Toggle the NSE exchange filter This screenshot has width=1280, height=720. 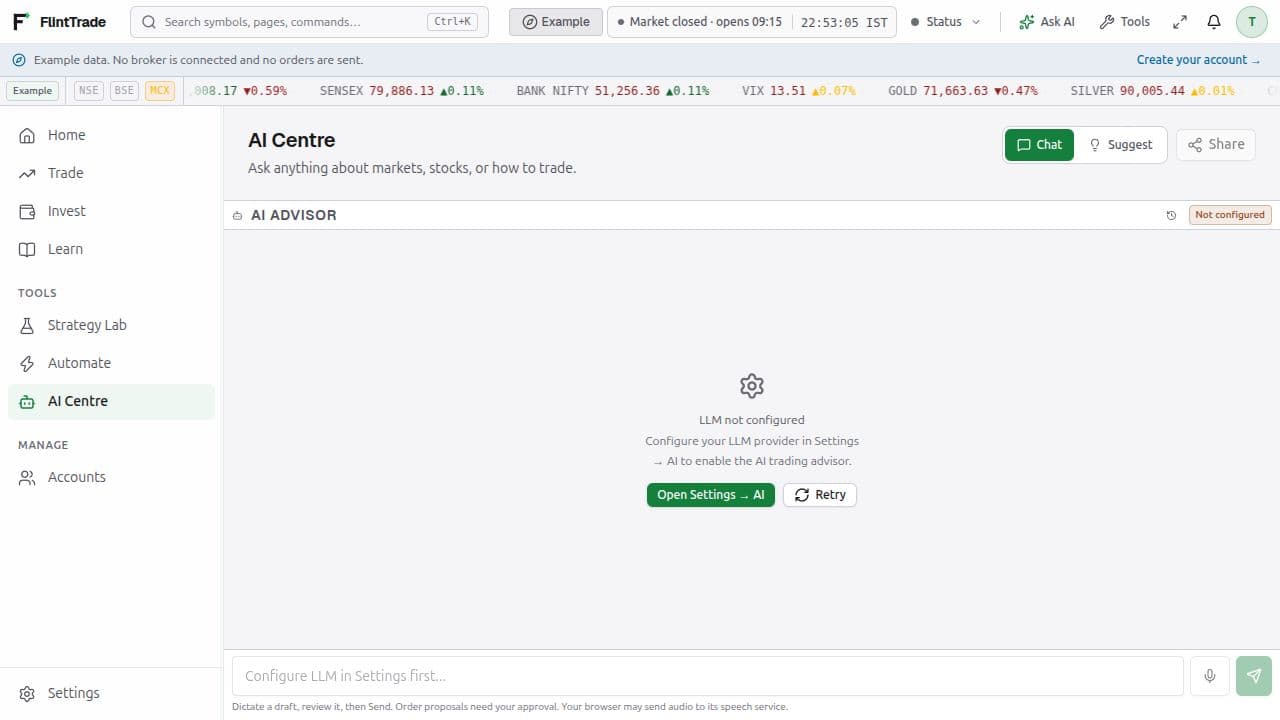pos(89,91)
